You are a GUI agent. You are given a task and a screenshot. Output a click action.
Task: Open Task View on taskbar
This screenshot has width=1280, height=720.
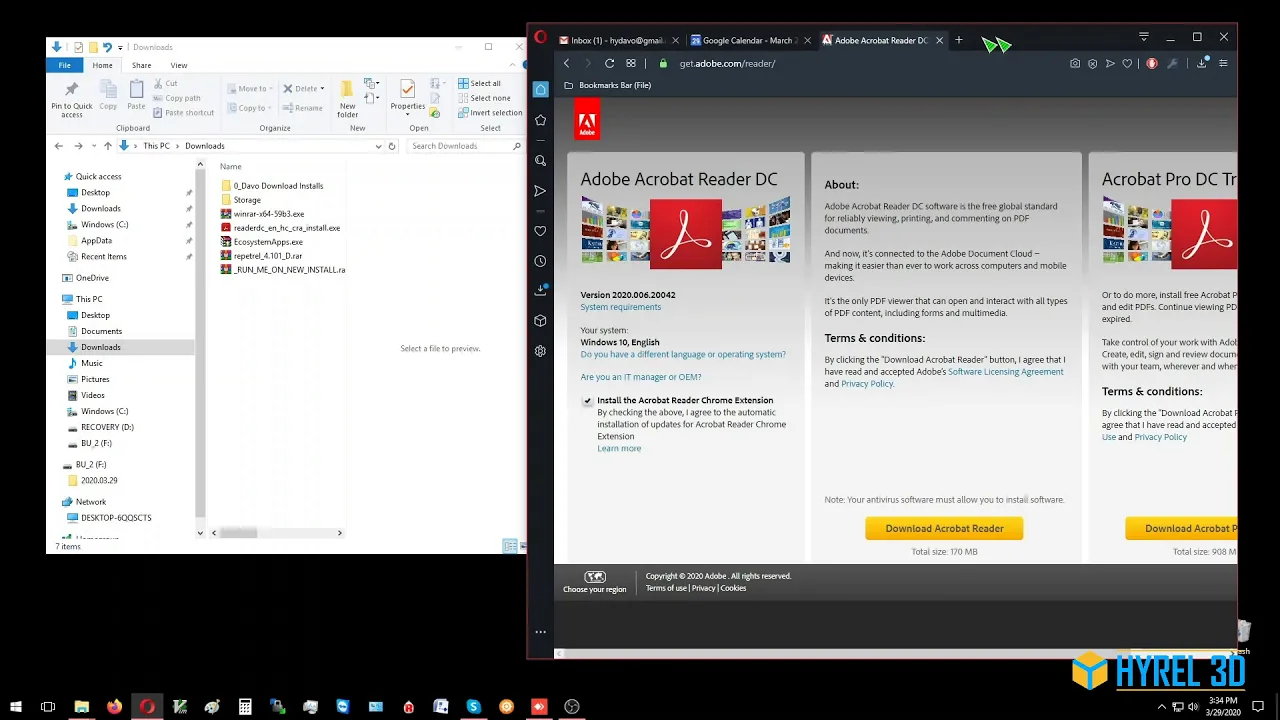pos(48,707)
